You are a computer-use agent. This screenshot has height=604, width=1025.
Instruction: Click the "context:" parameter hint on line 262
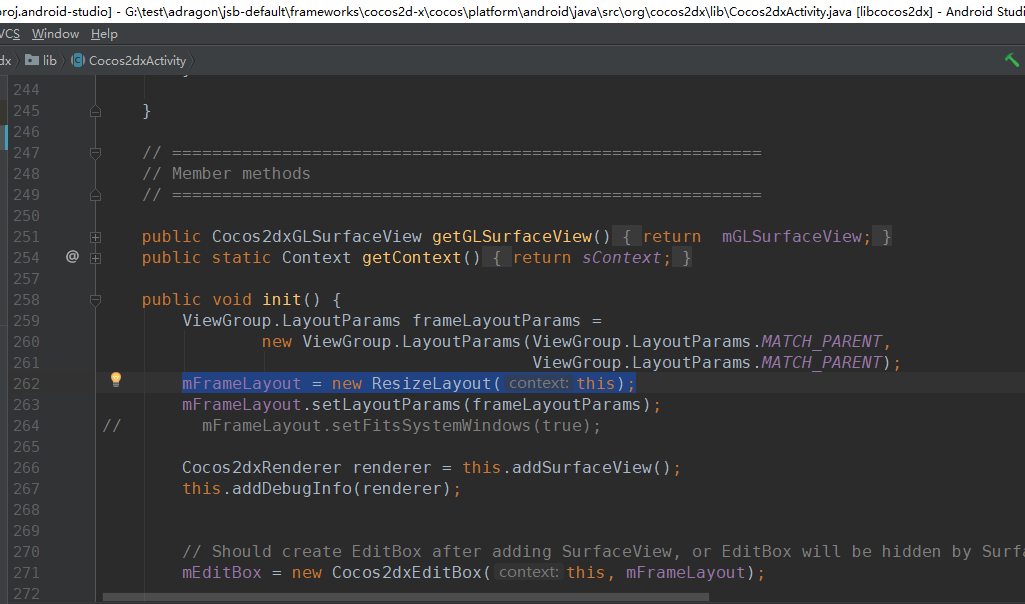[x=539, y=383]
